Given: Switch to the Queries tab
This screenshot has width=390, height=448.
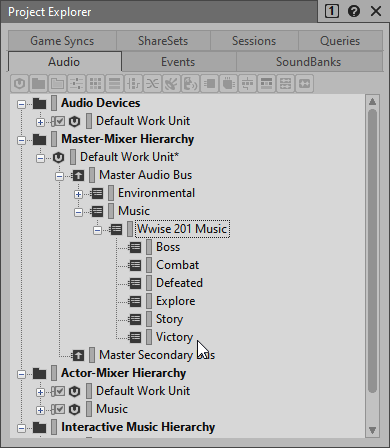Looking at the screenshot, I should pos(340,41).
